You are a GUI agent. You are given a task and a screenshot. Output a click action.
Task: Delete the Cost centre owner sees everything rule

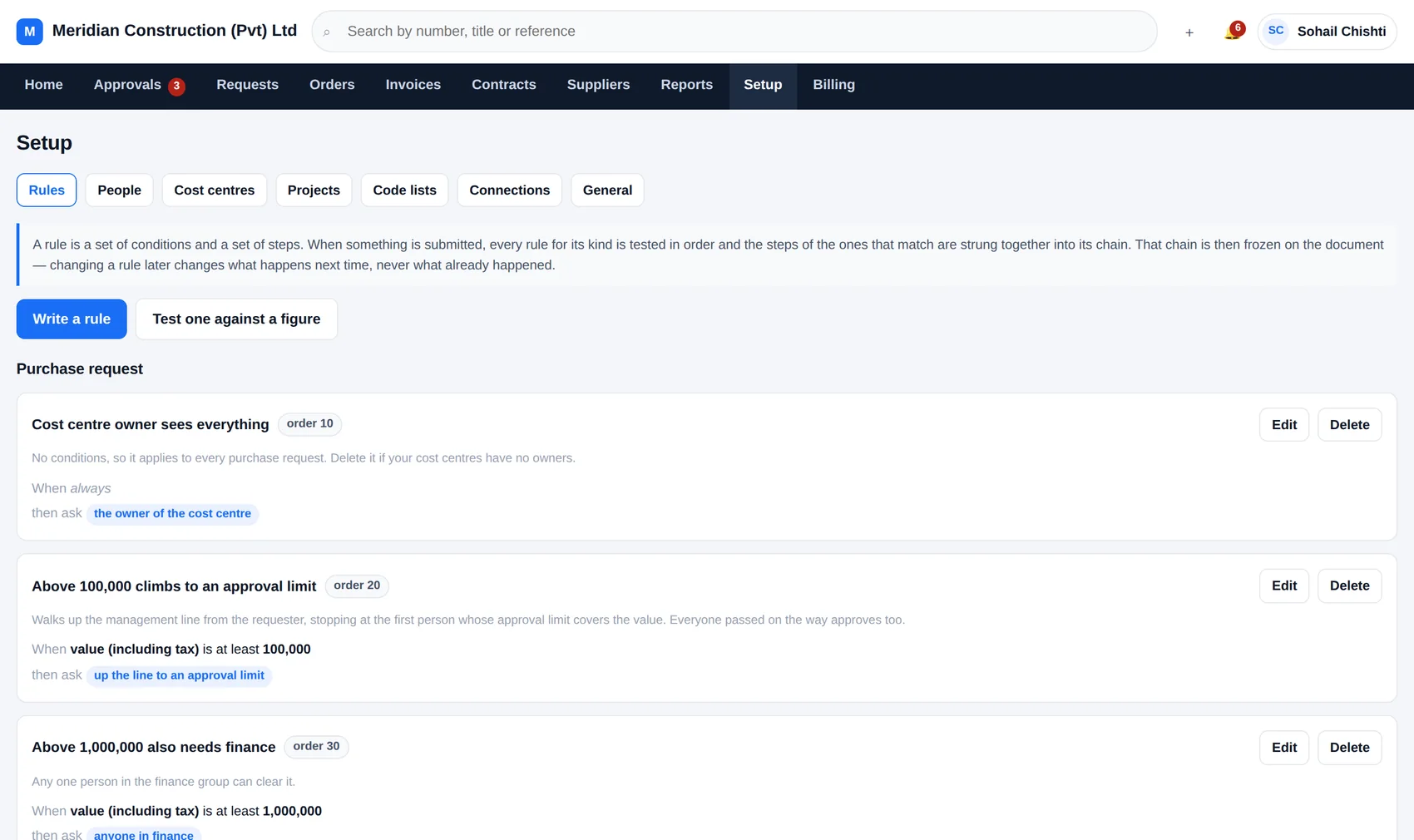pyautogui.click(x=1350, y=425)
